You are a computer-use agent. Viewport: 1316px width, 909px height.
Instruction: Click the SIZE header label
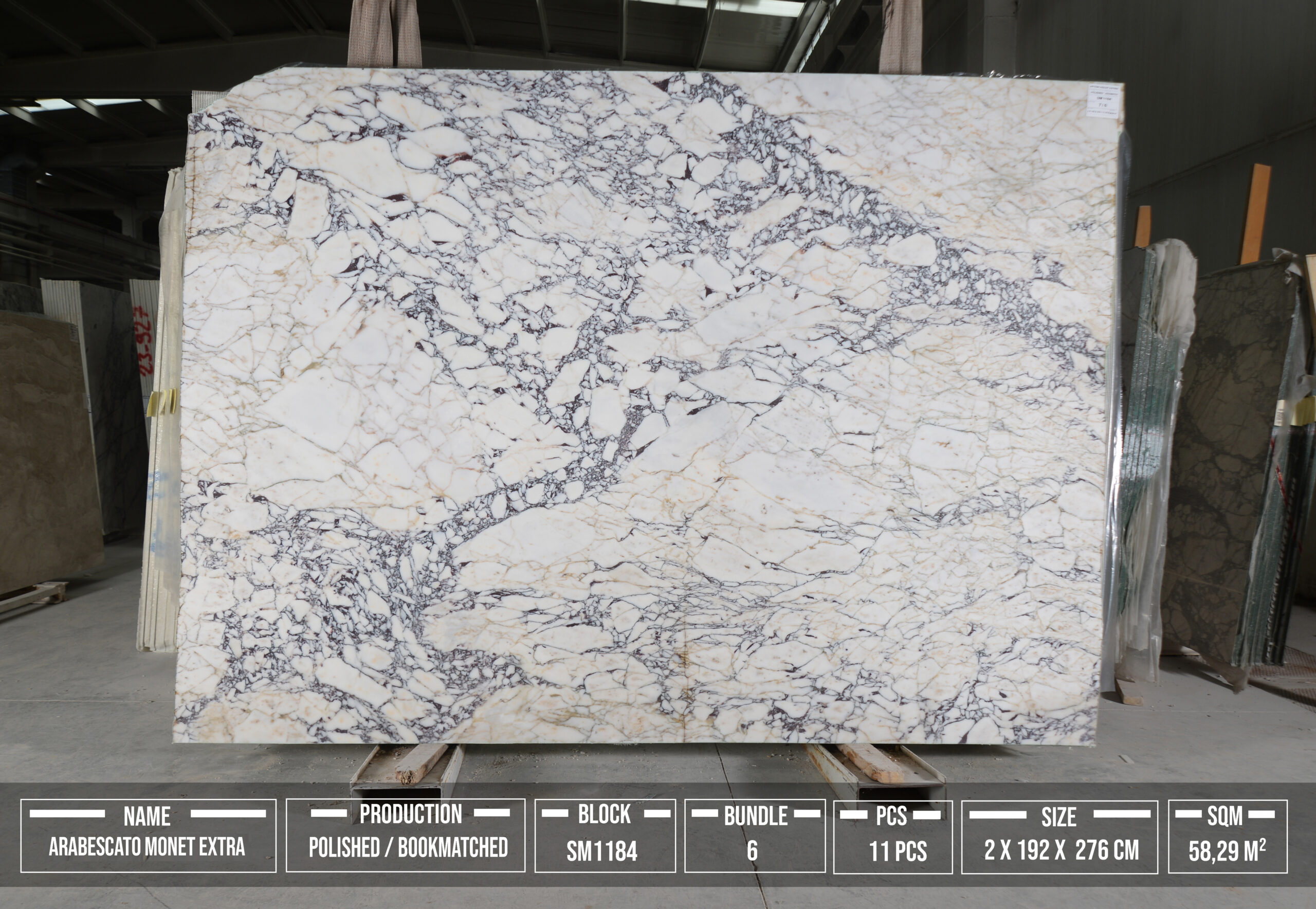click(1058, 817)
